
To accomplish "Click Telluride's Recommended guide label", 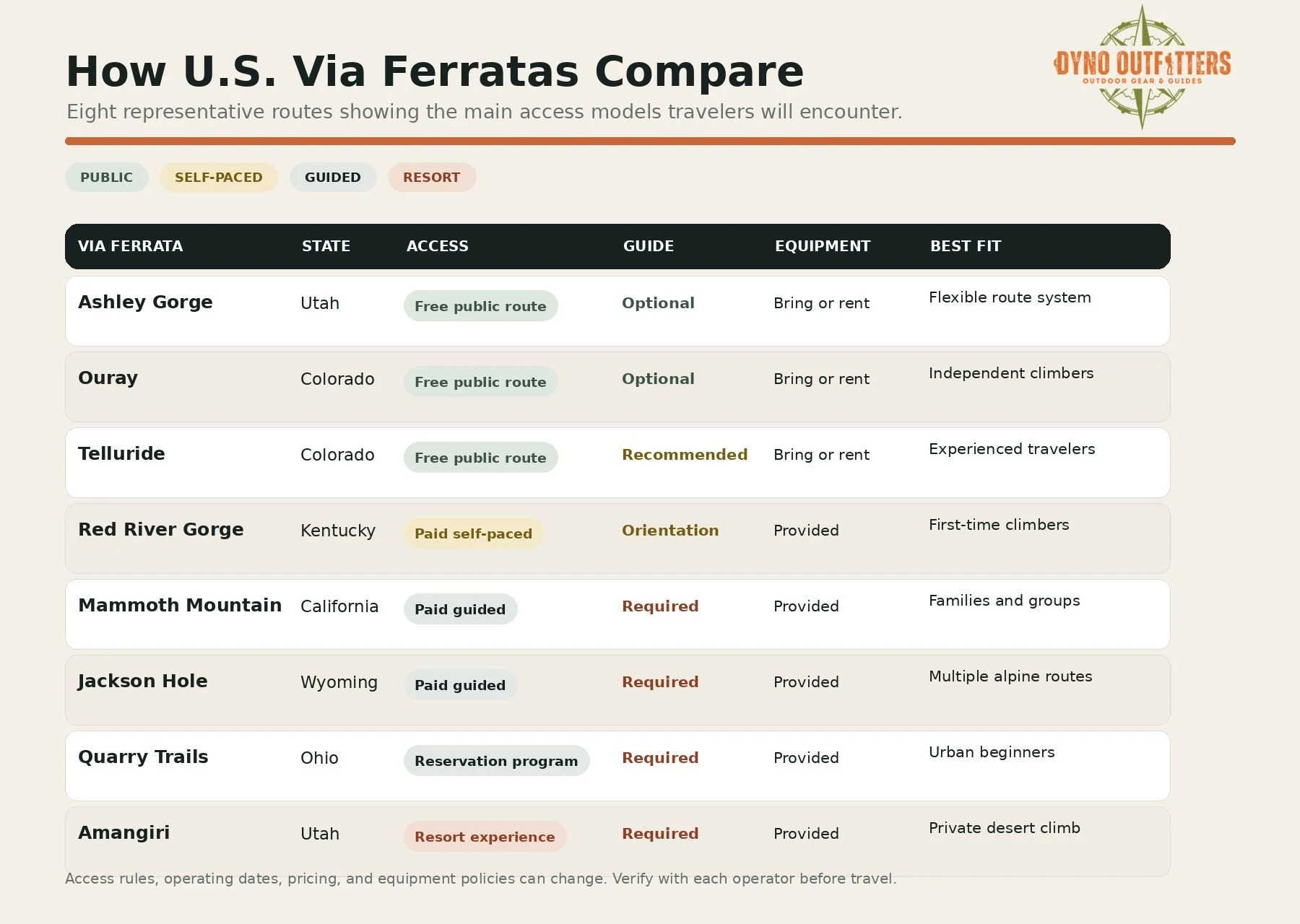I will click(685, 455).
